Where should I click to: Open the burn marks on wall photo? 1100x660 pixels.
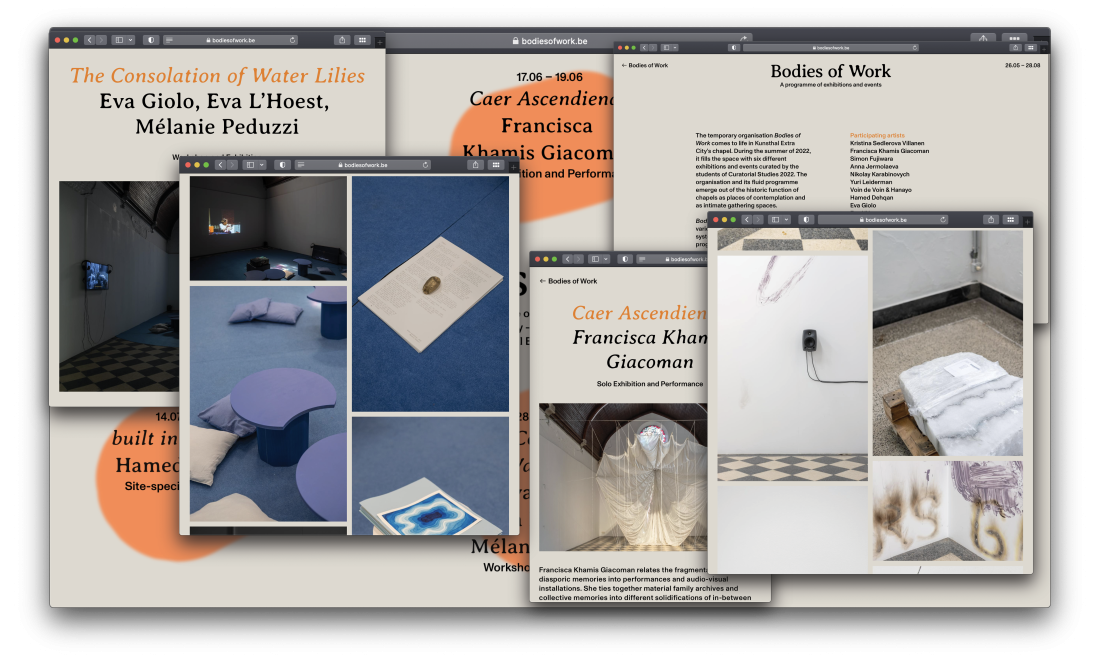click(948, 511)
